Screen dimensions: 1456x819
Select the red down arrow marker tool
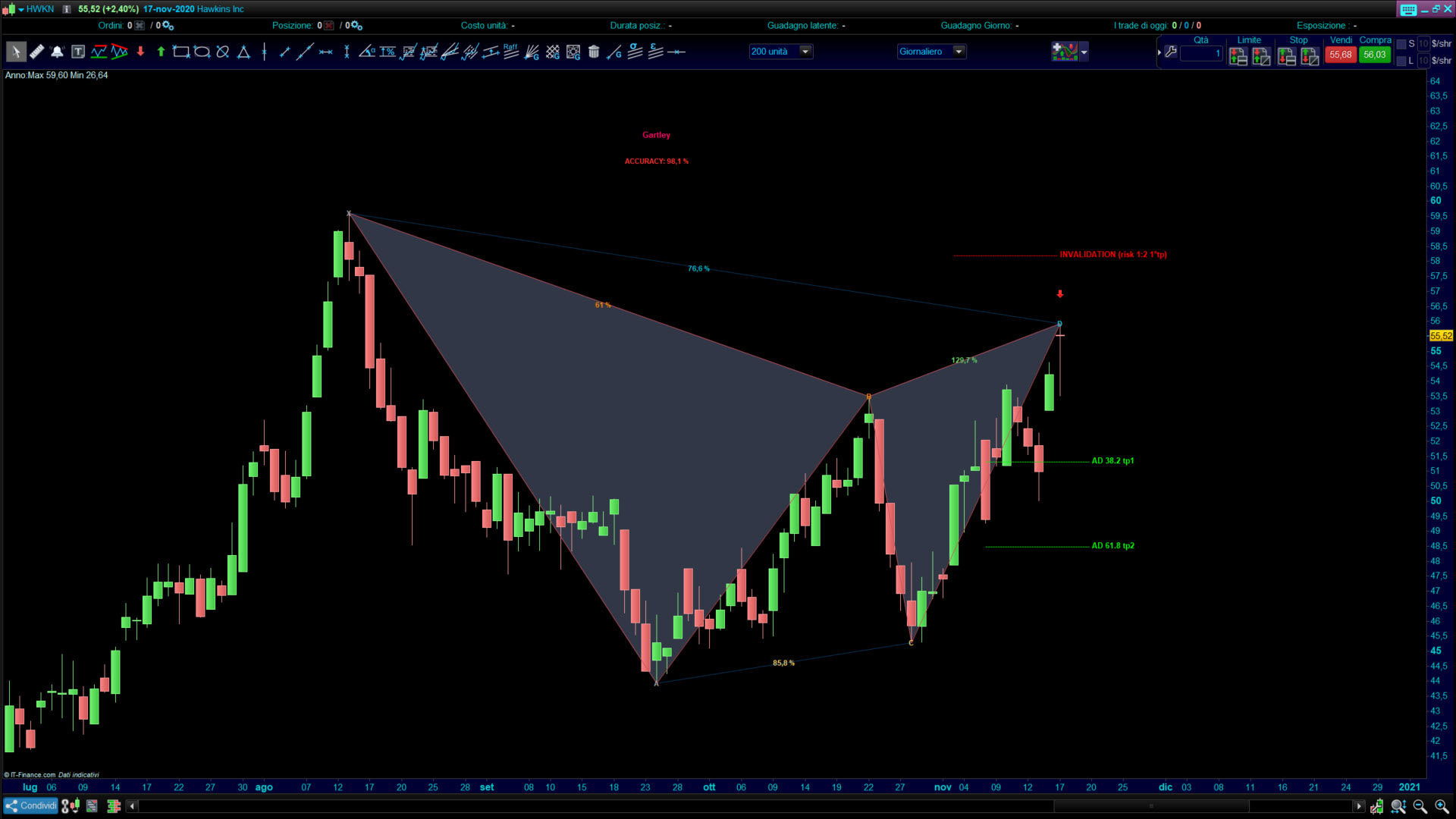click(140, 52)
